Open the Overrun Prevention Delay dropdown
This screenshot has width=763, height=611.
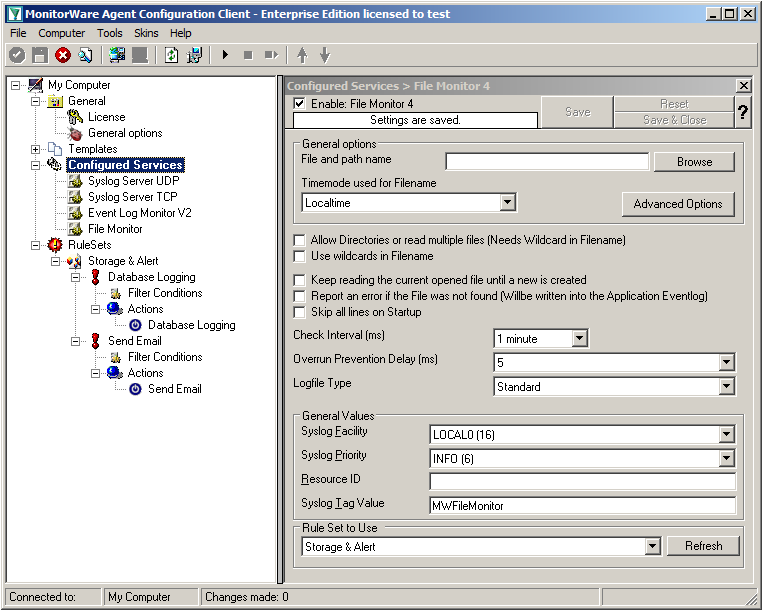(726, 362)
